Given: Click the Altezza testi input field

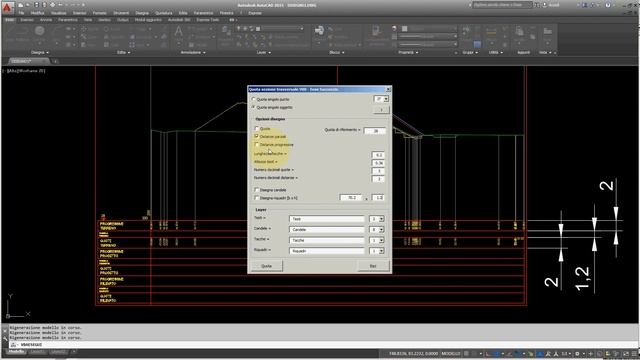Looking at the screenshot, I should click(x=378, y=163).
